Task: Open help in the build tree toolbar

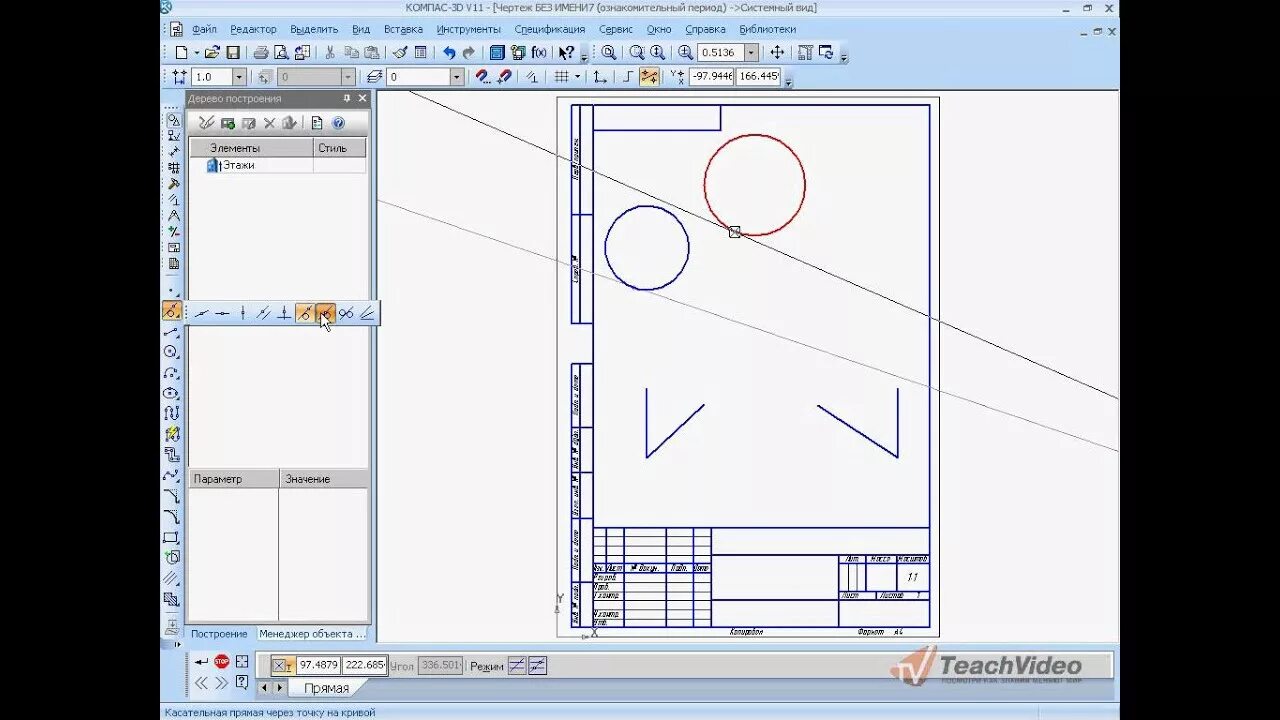Action: pyautogui.click(x=338, y=123)
